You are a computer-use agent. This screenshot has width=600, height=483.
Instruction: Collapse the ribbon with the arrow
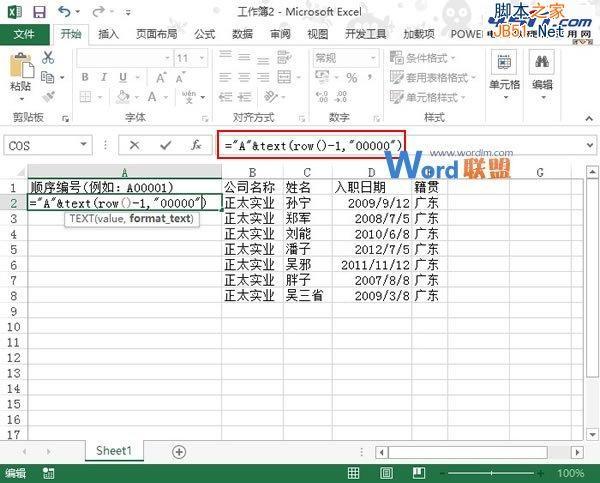[x=589, y=119]
